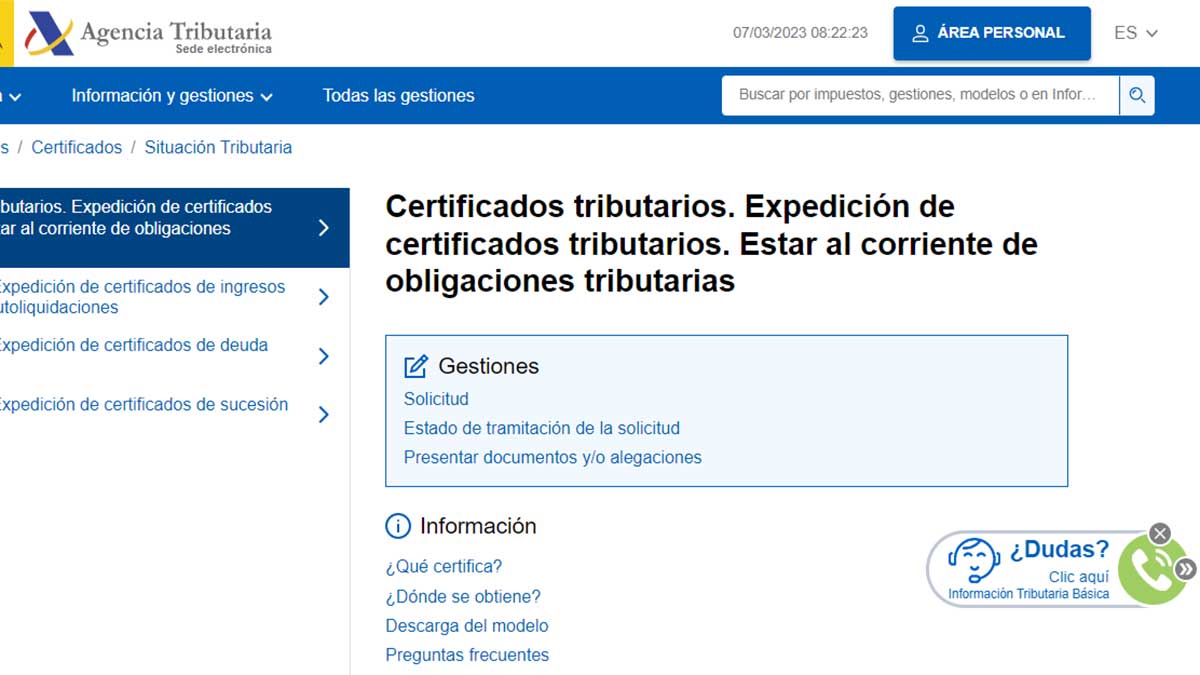This screenshot has width=1200, height=675.
Task: Close the ¿Dudas? help widget
Action: pyautogui.click(x=1159, y=533)
